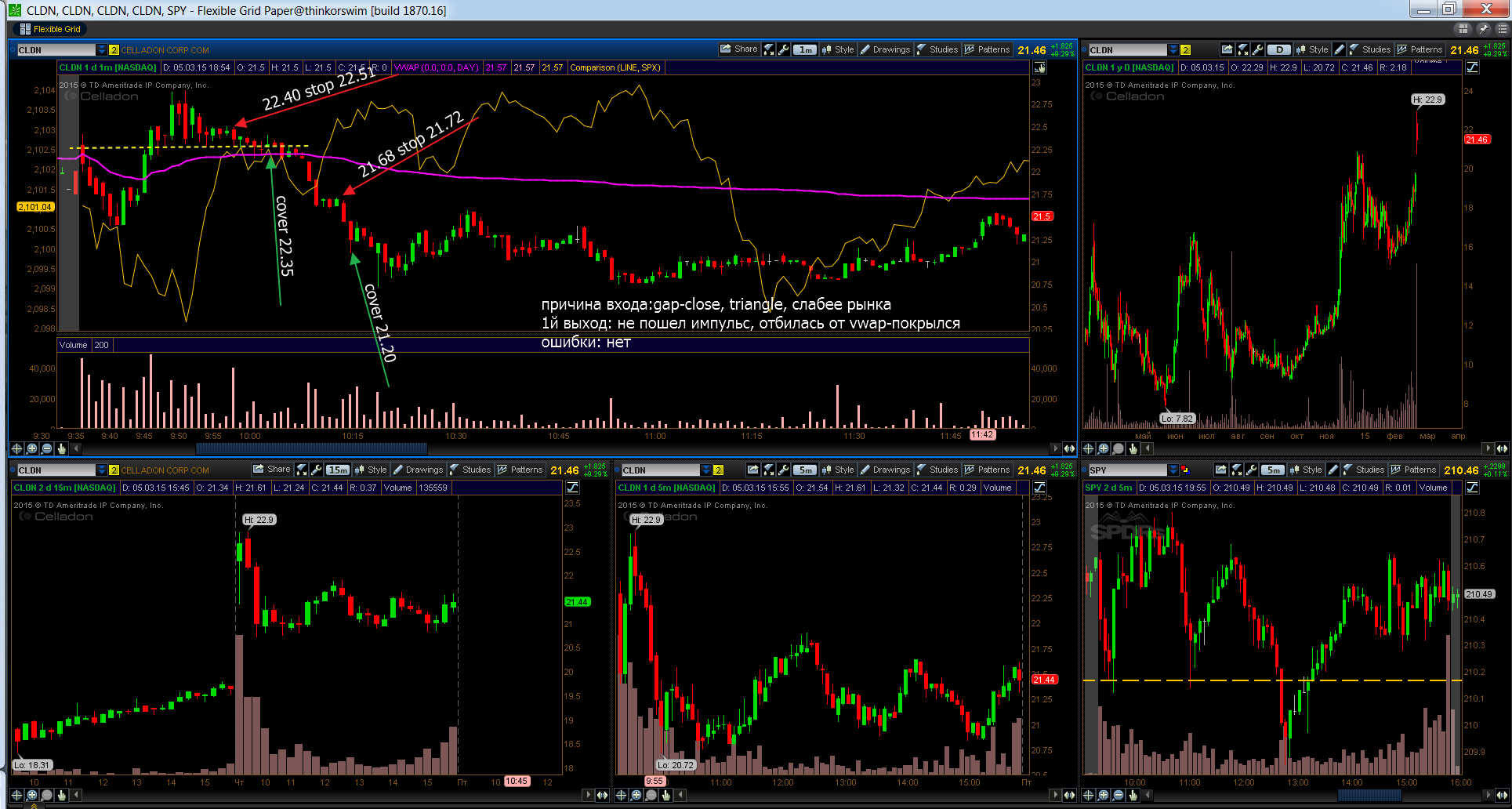Open Studies in the daily CLDN chart
1512x809 pixels.
[1369, 49]
